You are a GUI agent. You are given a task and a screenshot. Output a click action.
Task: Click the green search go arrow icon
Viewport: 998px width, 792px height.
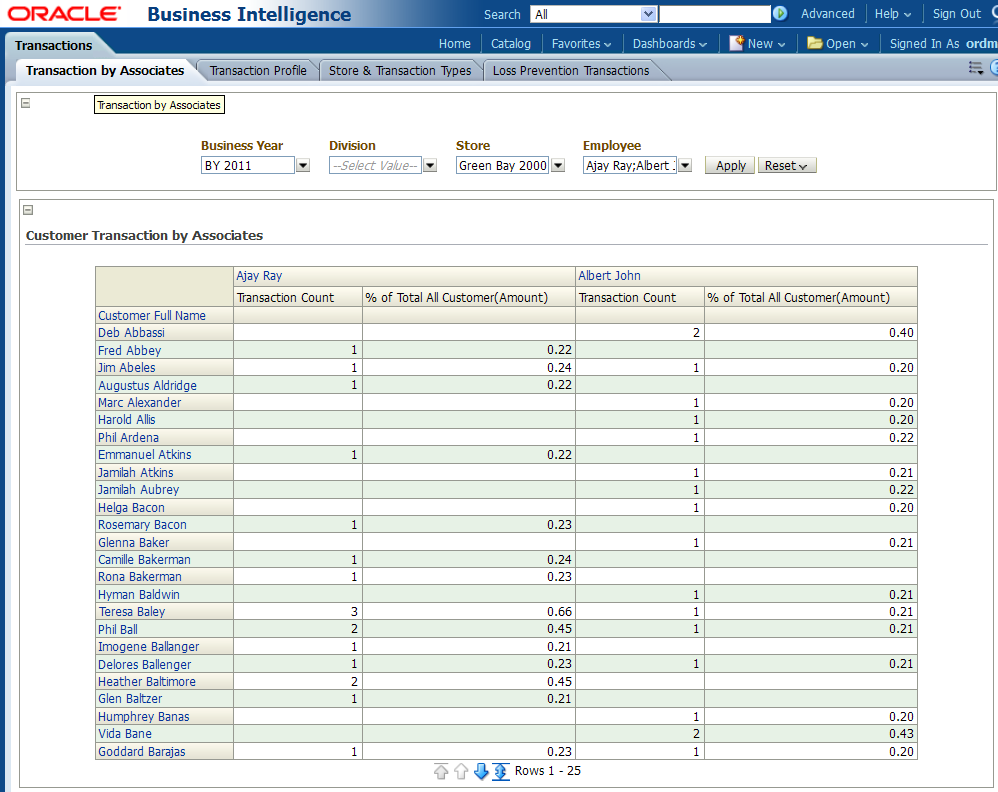coord(780,14)
